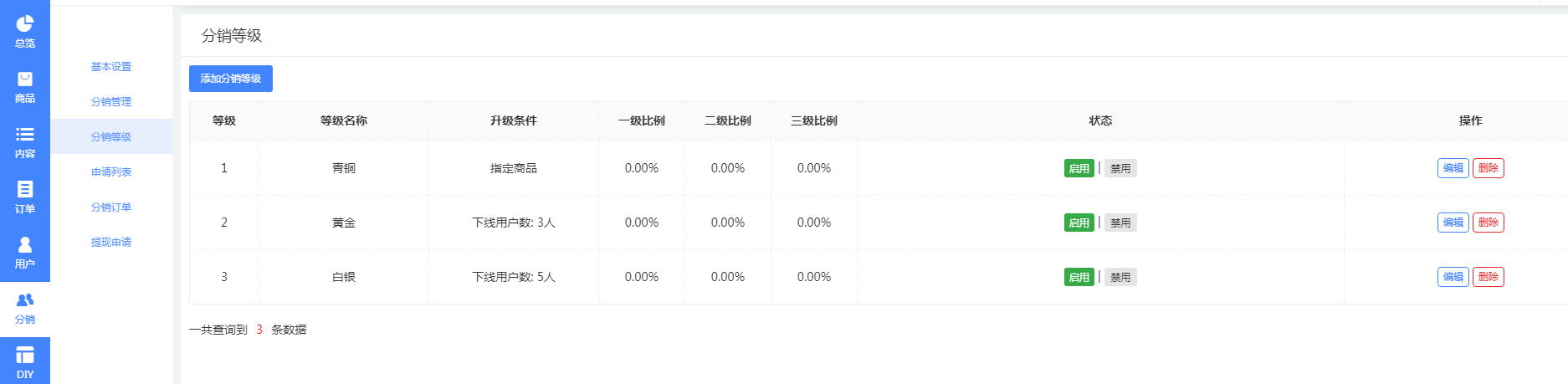Edit the 白银 level row

[1453, 277]
